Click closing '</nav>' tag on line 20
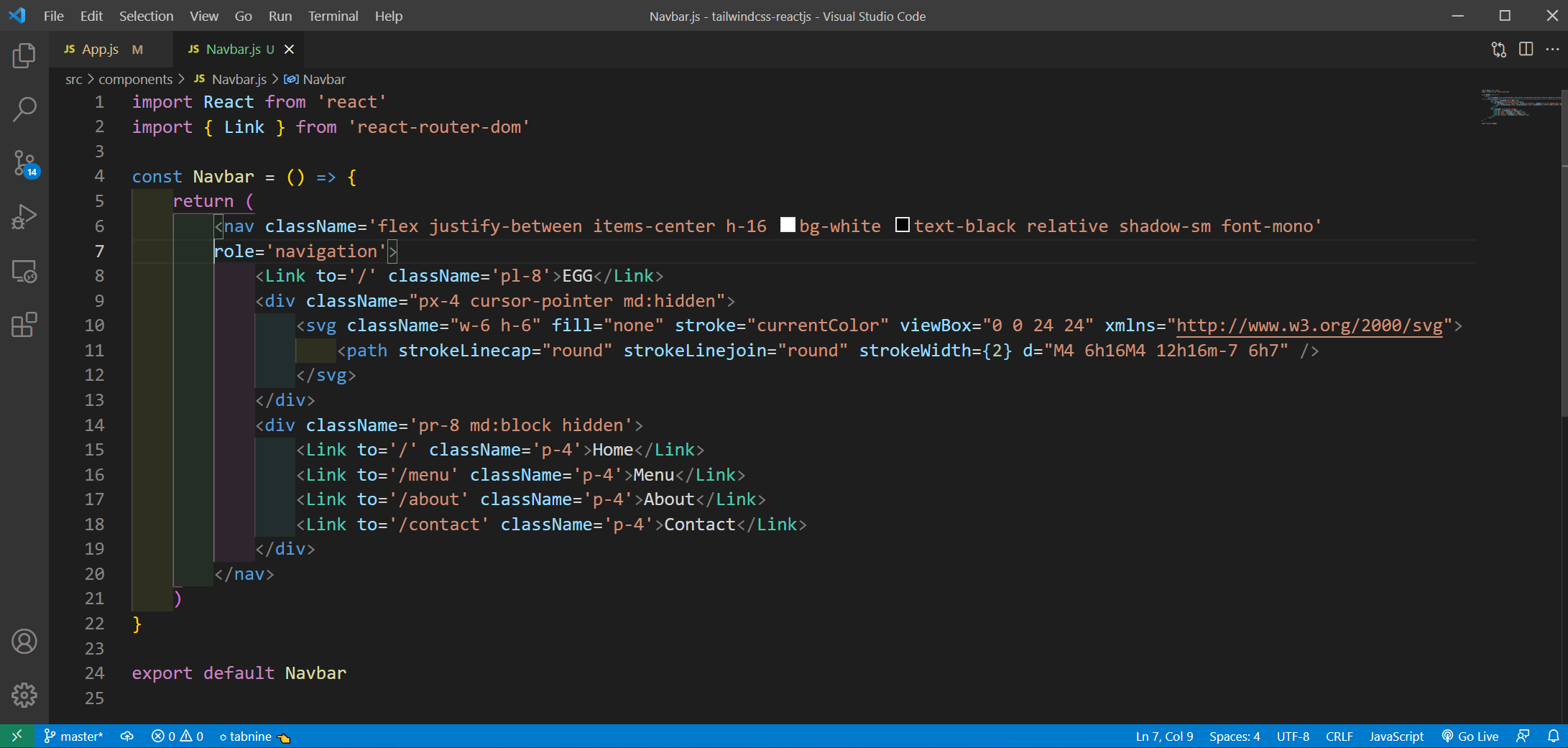 (244, 574)
